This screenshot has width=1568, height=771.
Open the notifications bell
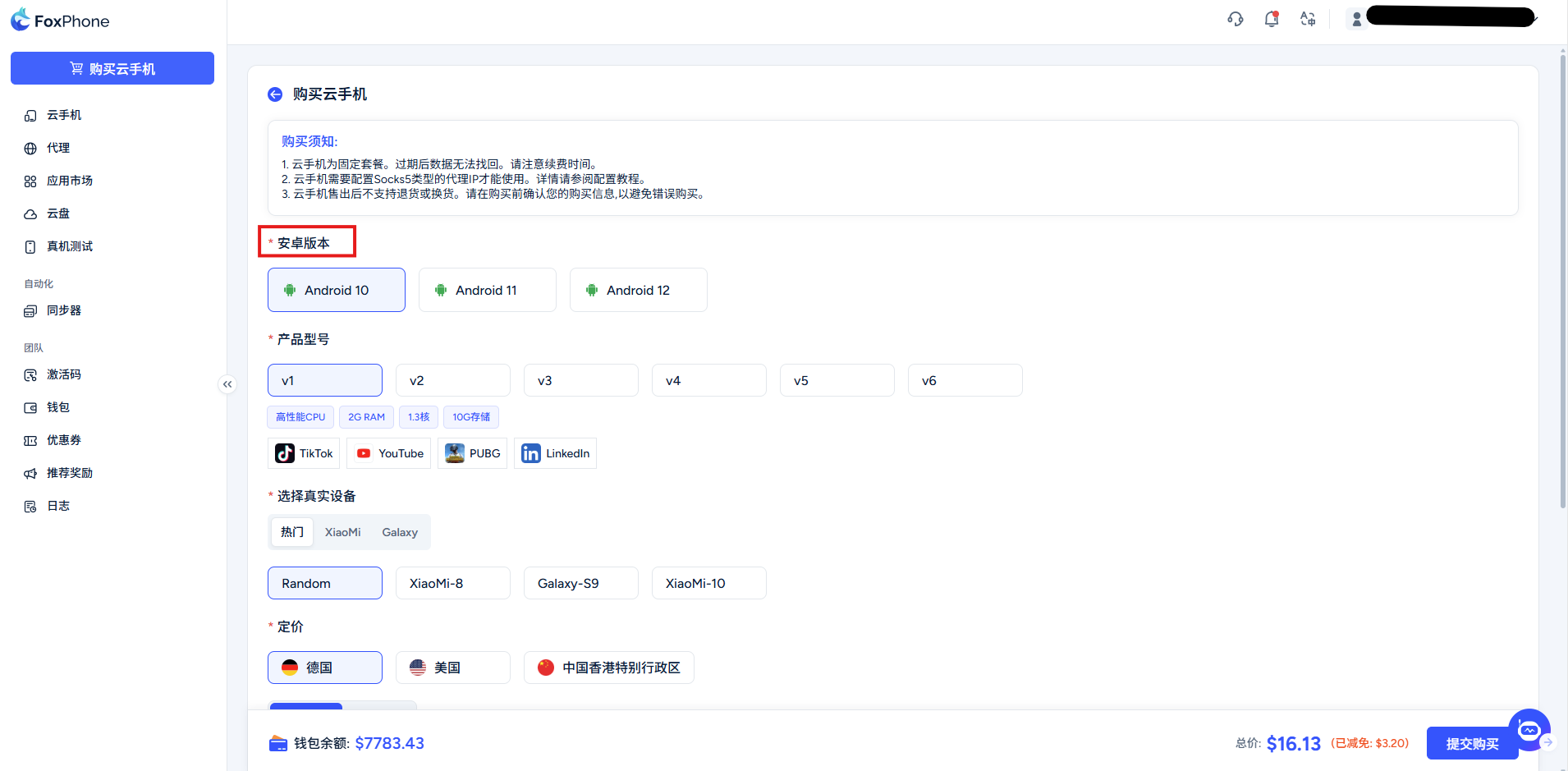tap(1272, 19)
